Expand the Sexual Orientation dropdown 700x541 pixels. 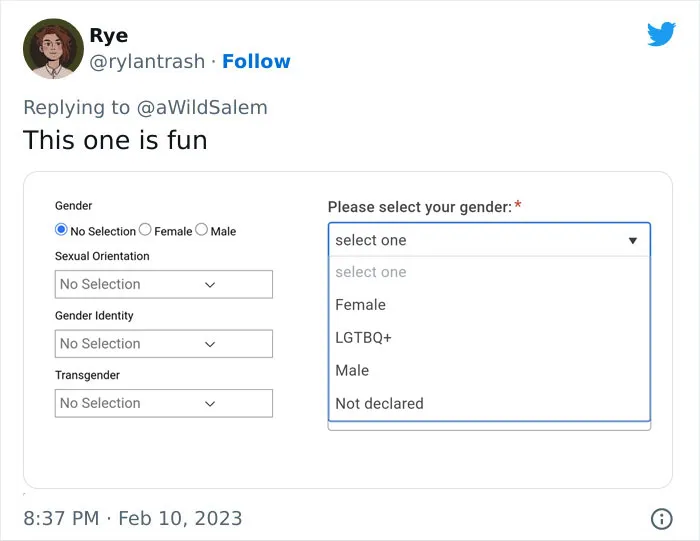point(164,284)
